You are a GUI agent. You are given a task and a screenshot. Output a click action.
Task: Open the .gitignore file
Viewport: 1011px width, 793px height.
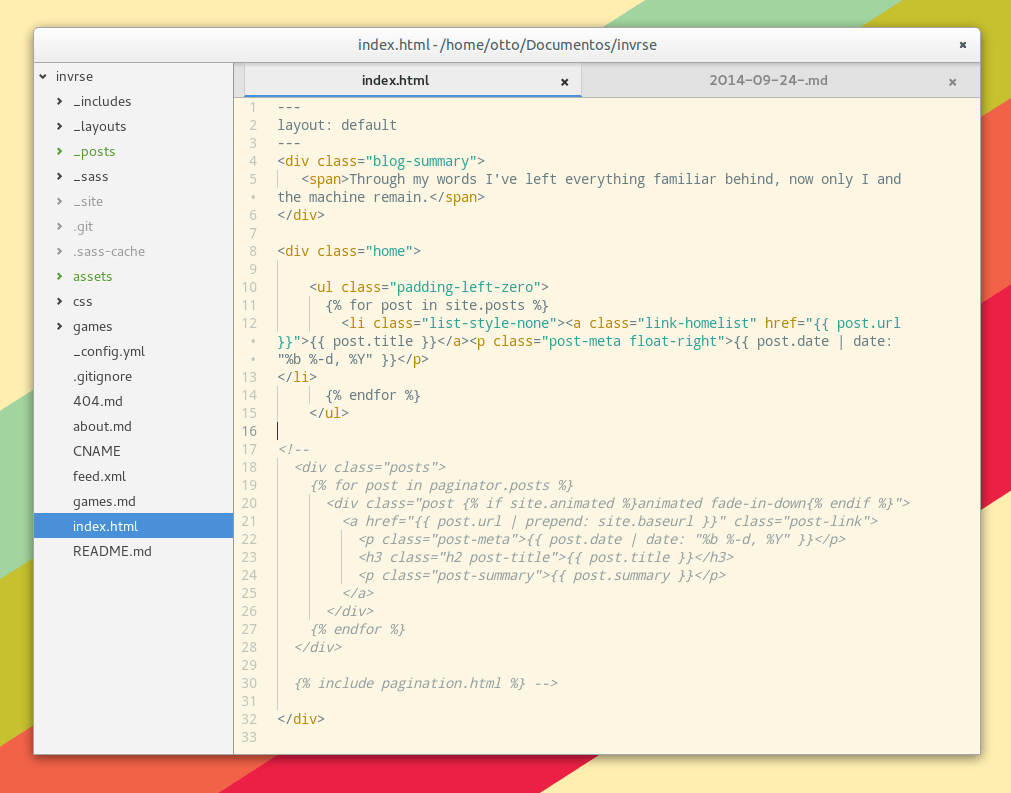point(103,377)
